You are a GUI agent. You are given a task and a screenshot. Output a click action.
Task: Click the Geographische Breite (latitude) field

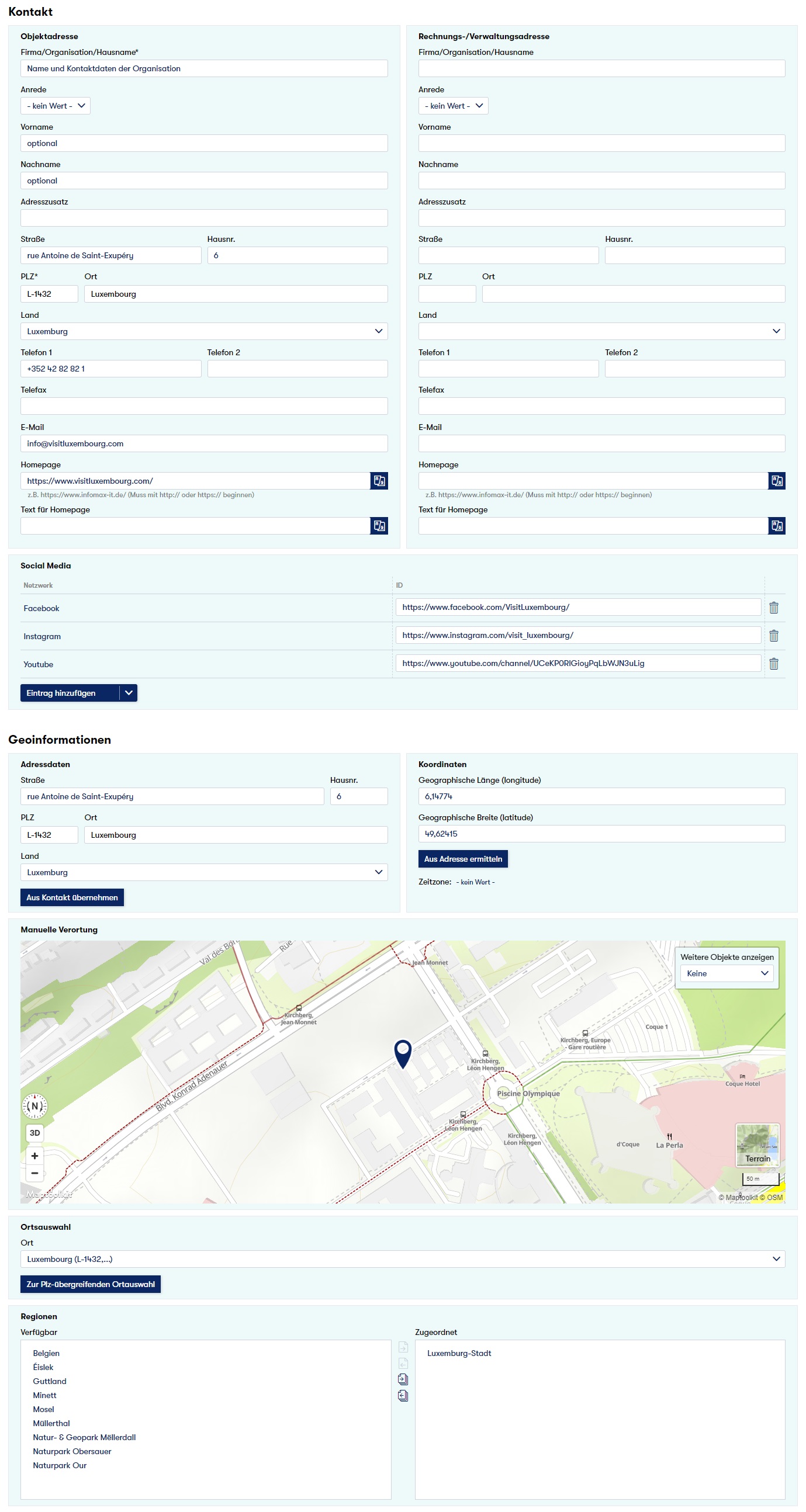point(601,834)
